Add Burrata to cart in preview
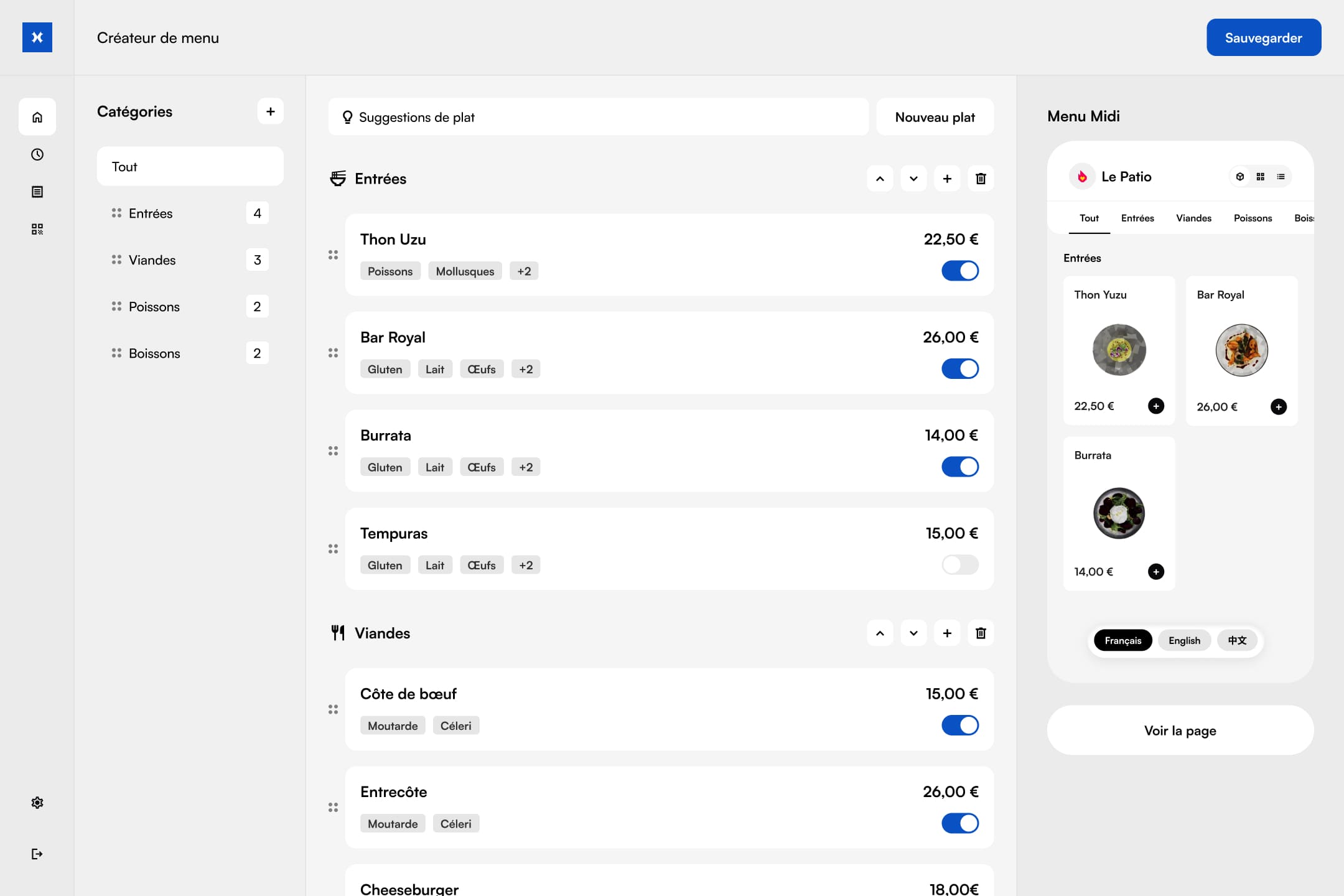The width and height of the screenshot is (1344, 896). point(1155,571)
